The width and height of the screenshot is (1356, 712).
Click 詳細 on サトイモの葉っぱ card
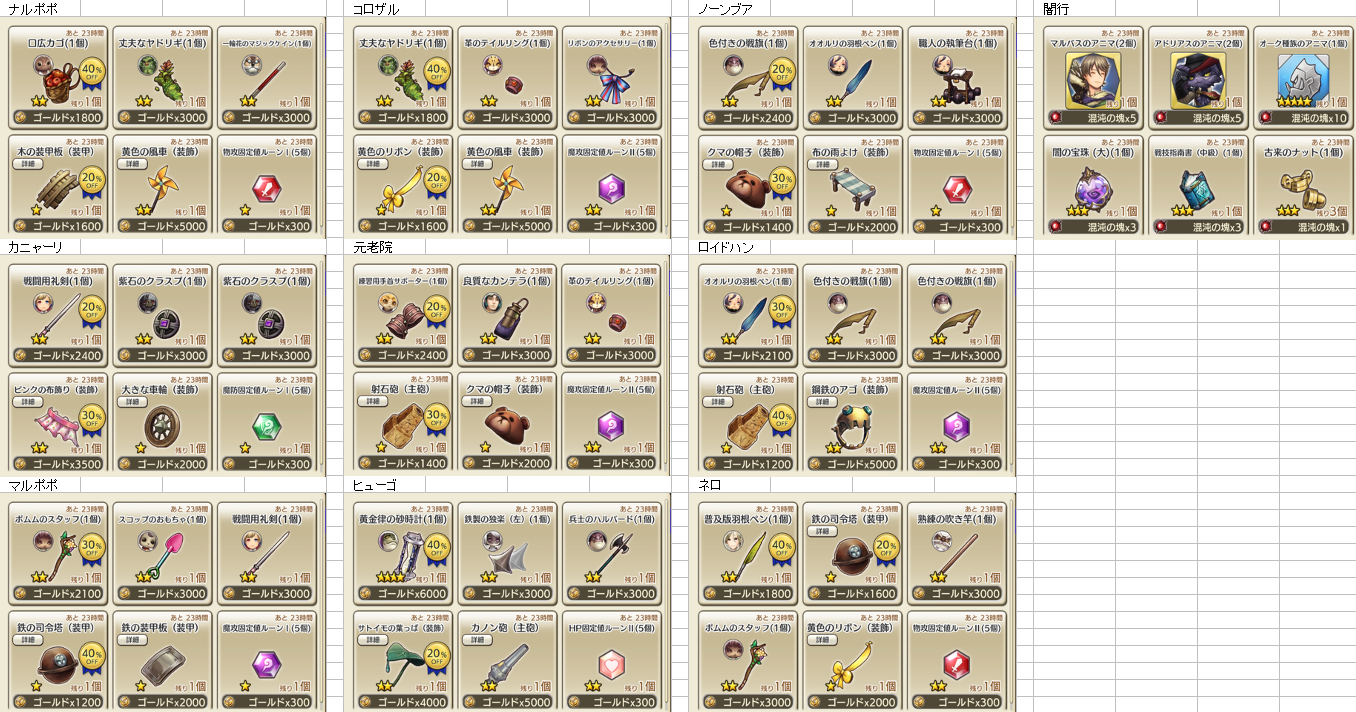374,639
